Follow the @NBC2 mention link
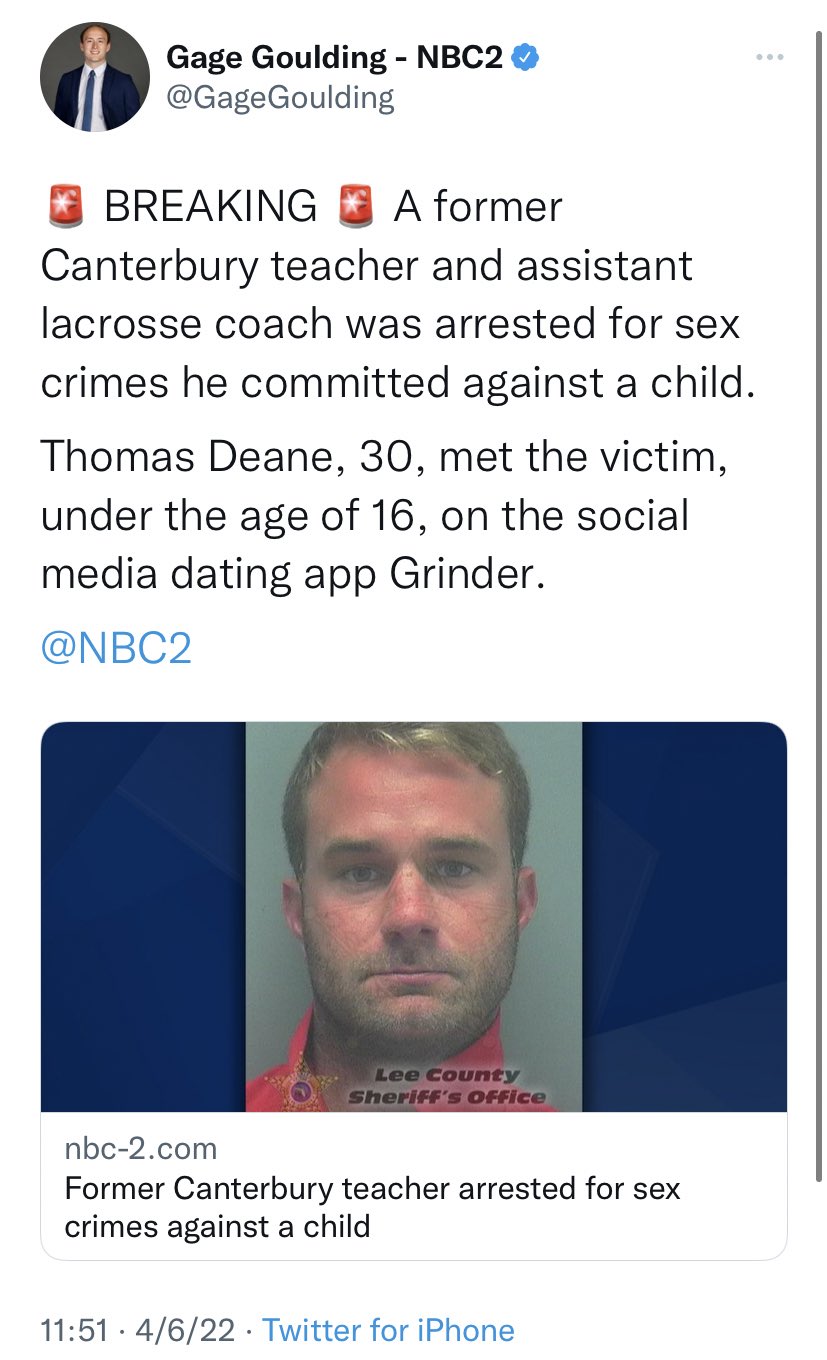This screenshot has height=1360, width=827. [x=116, y=648]
